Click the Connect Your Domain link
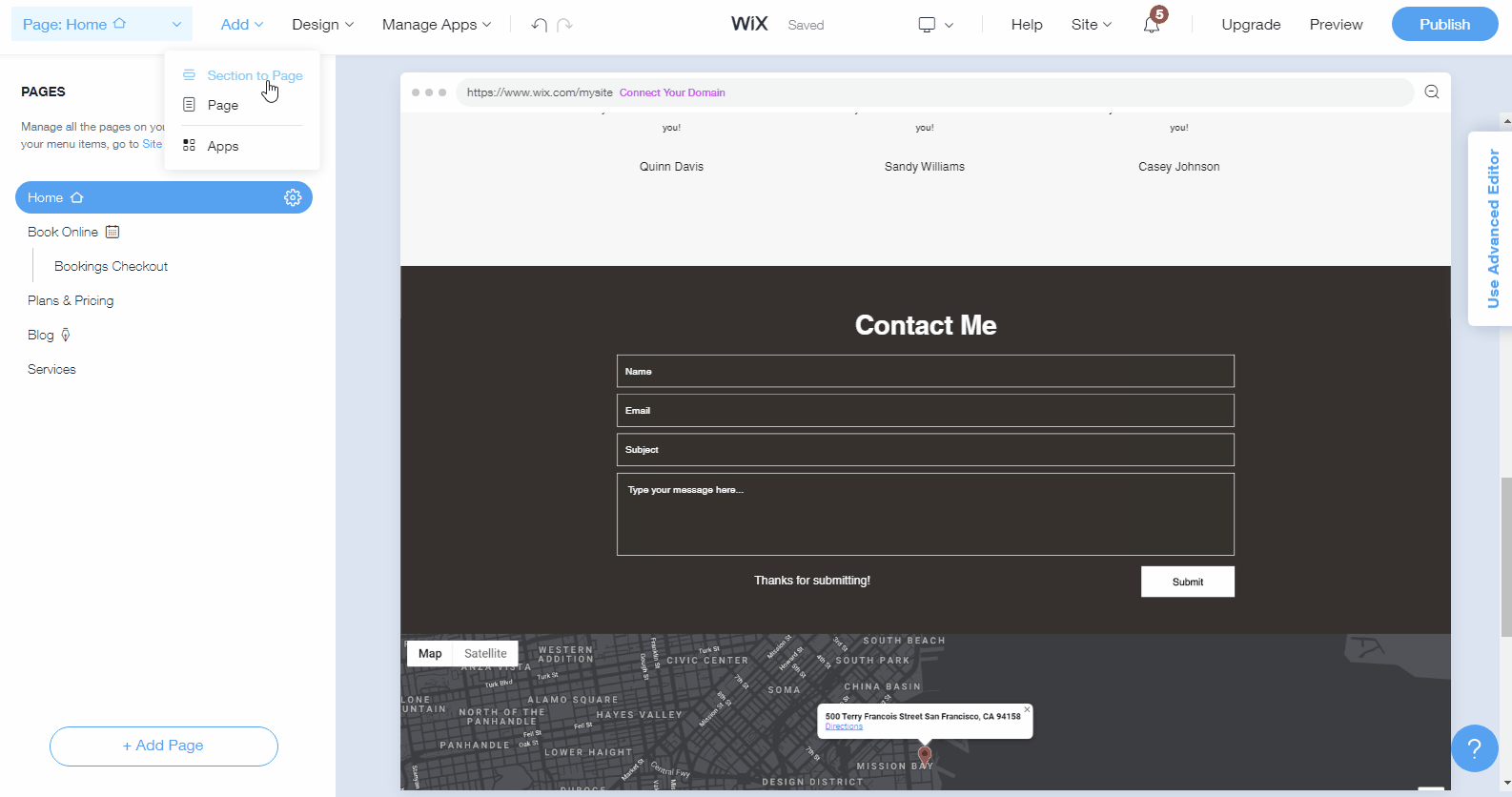This screenshot has height=797, width=1512. (x=672, y=92)
